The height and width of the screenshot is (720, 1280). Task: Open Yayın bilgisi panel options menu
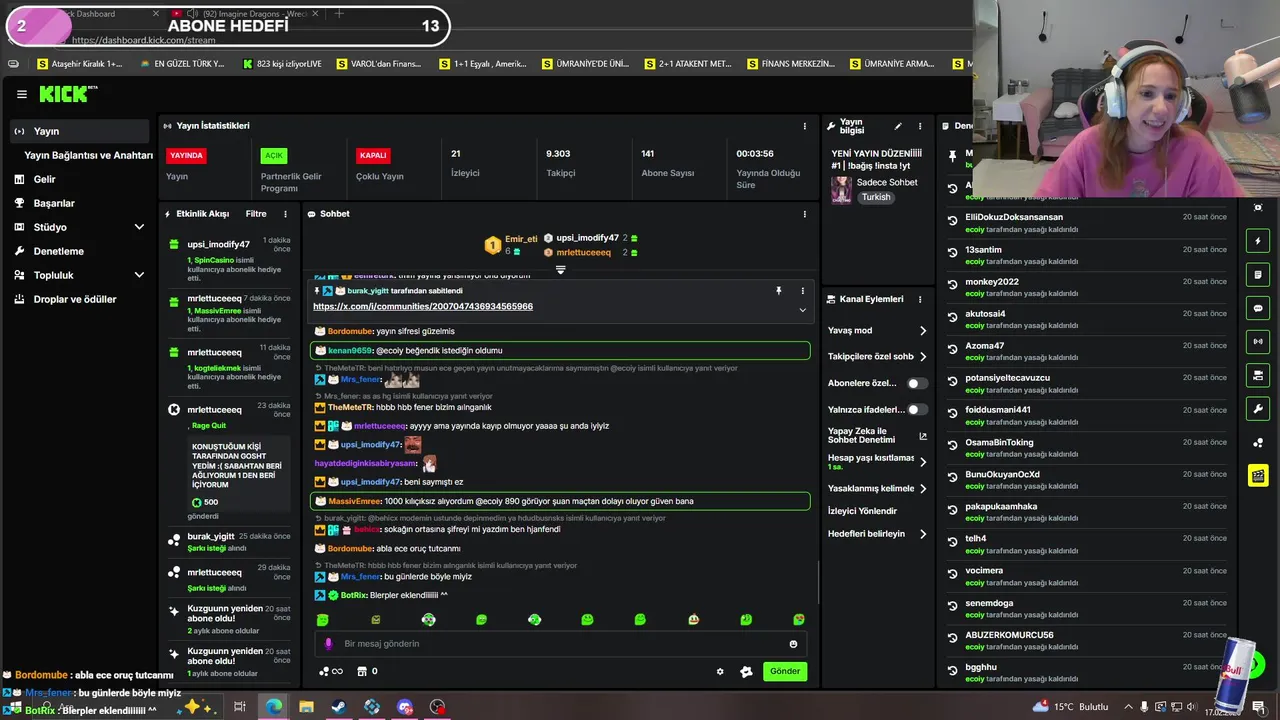tap(920, 126)
